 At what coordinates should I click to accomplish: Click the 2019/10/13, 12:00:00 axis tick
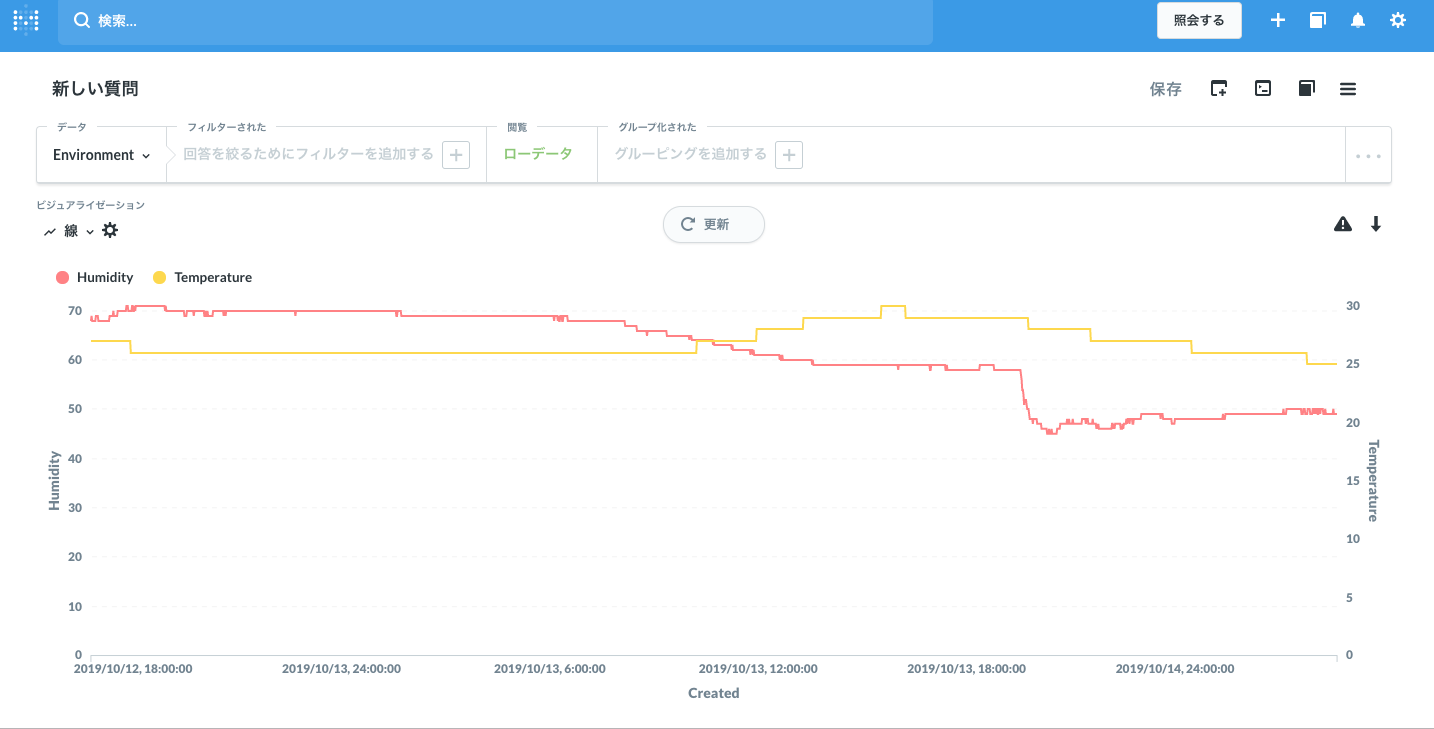(x=758, y=669)
